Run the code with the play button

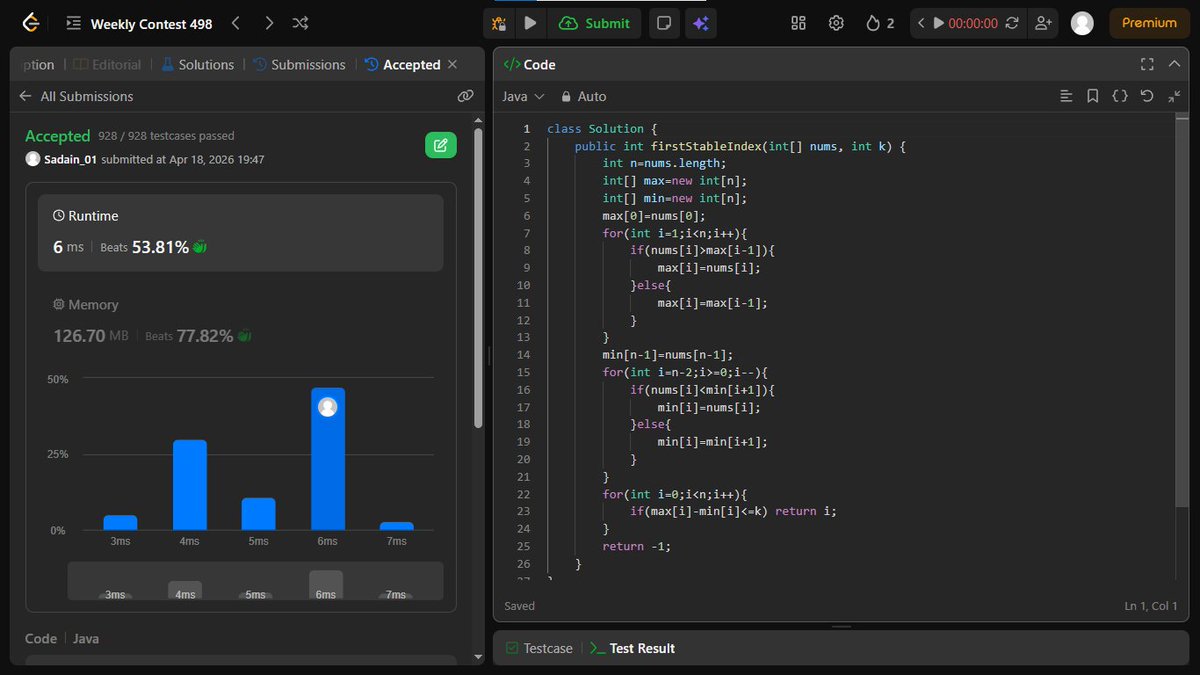point(530,23)
